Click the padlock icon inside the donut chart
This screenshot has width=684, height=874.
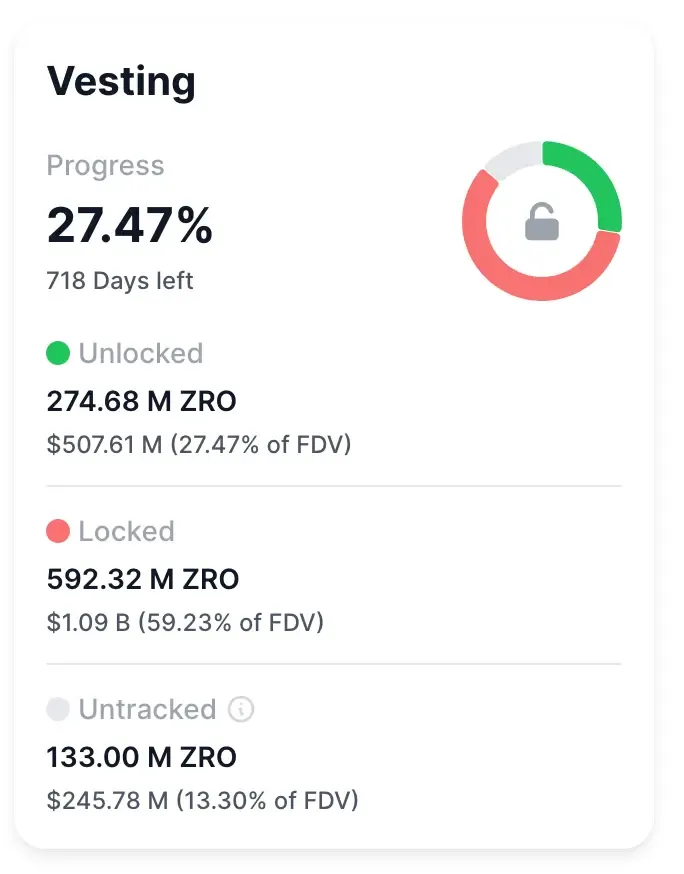(x=543, y=221)
